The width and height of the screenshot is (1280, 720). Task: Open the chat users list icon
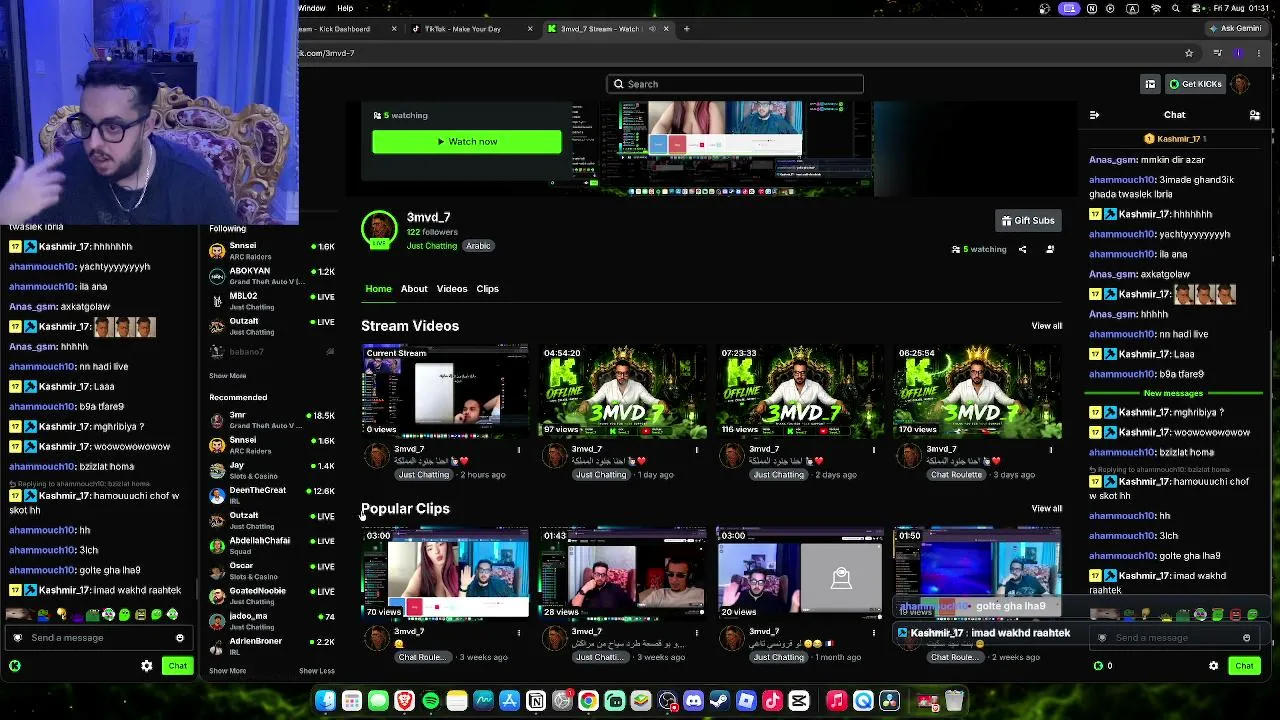[x=1255, y=115]
